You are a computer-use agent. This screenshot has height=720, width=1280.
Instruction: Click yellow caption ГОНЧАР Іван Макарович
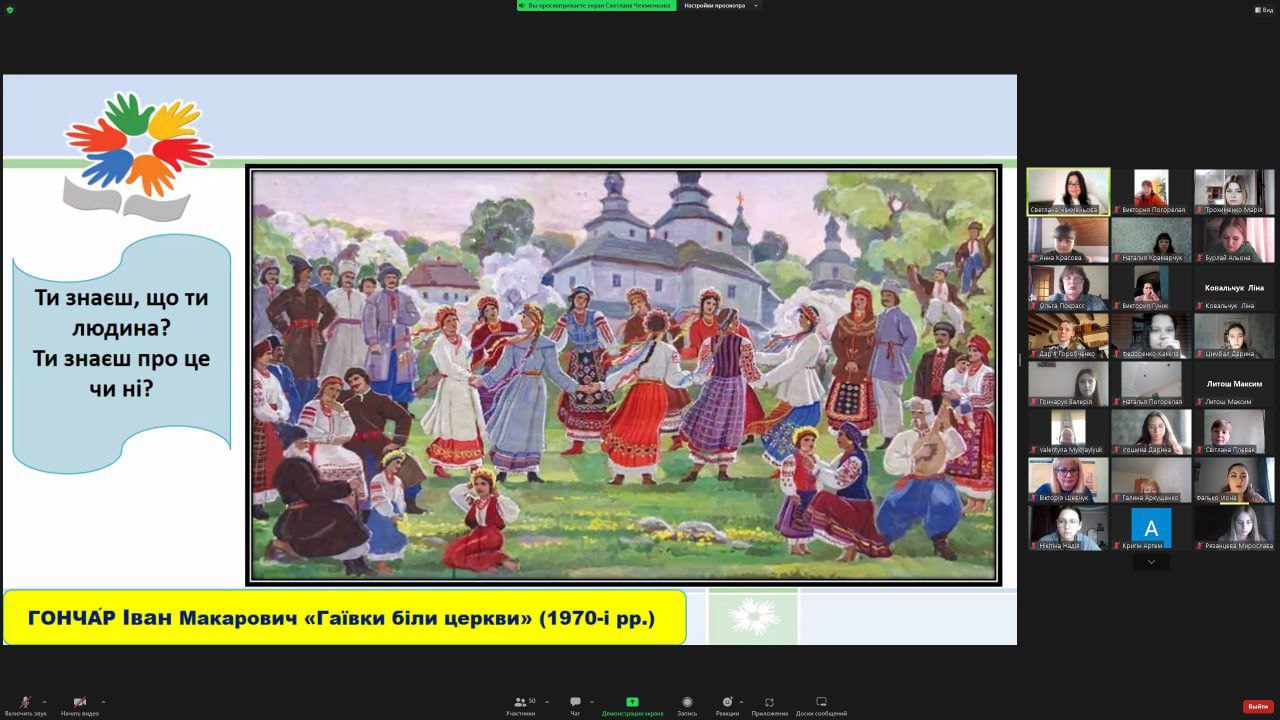pos(343,617)
